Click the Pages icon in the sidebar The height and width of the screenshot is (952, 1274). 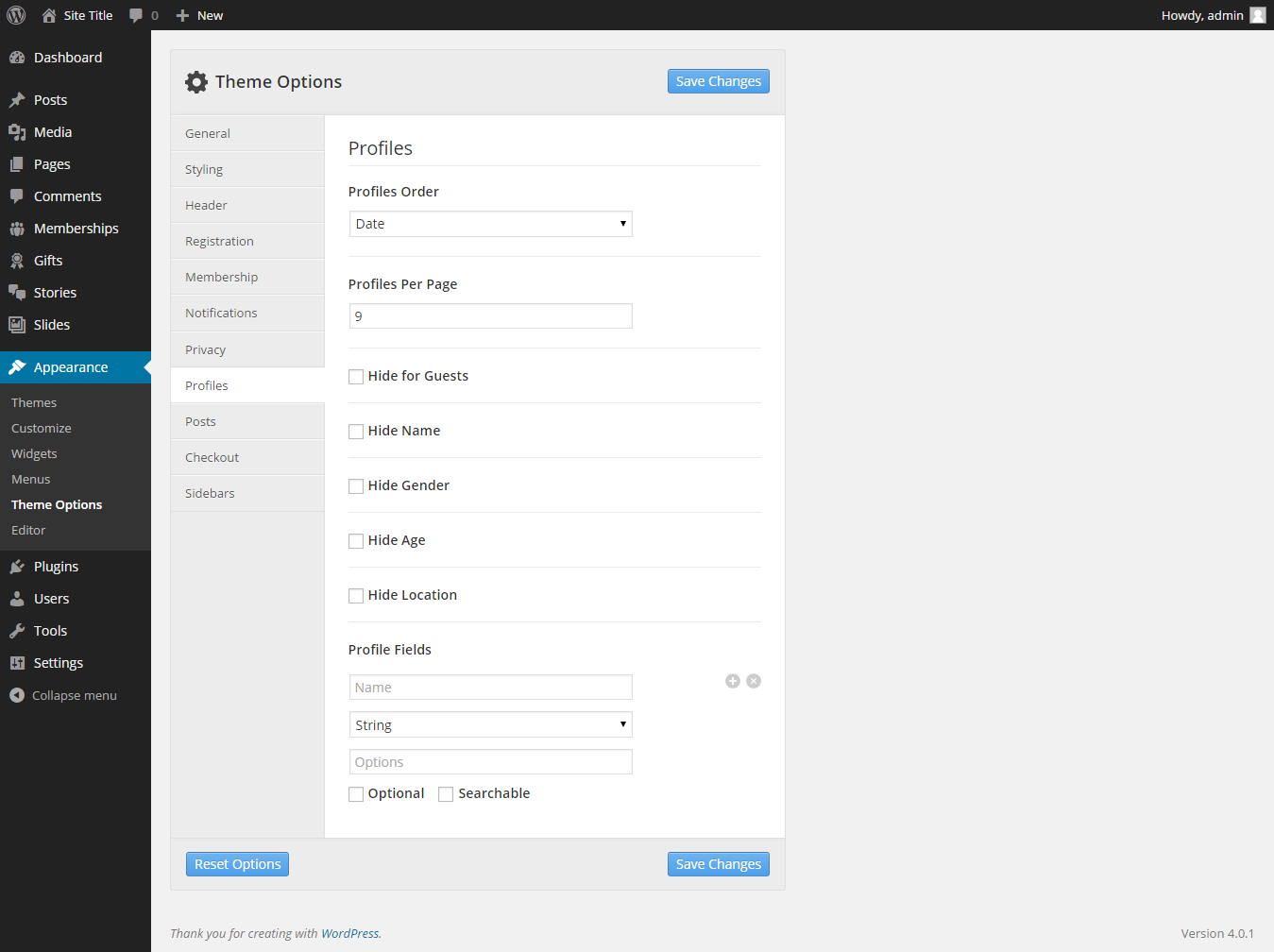coord(17,164)
